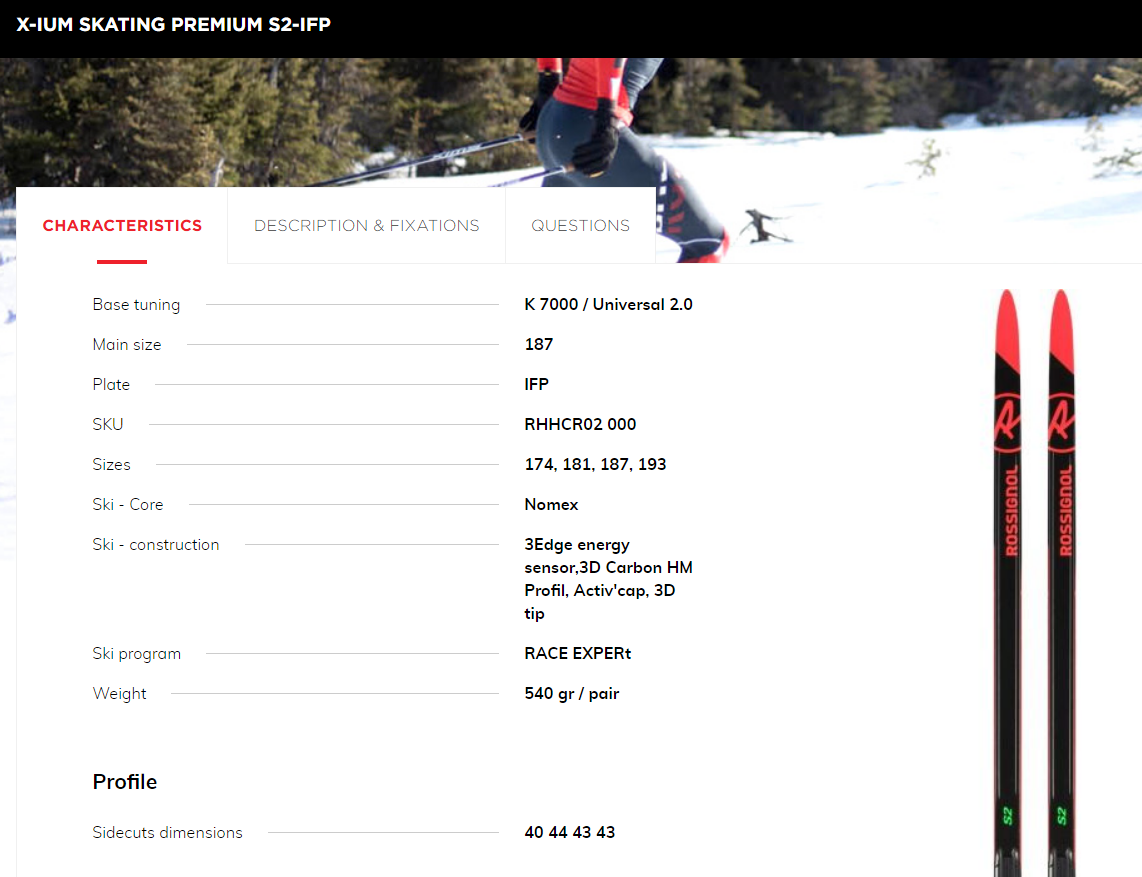Select the Ski program value RACE EXPERt
Screen dimensions: 1142x877
578,653
